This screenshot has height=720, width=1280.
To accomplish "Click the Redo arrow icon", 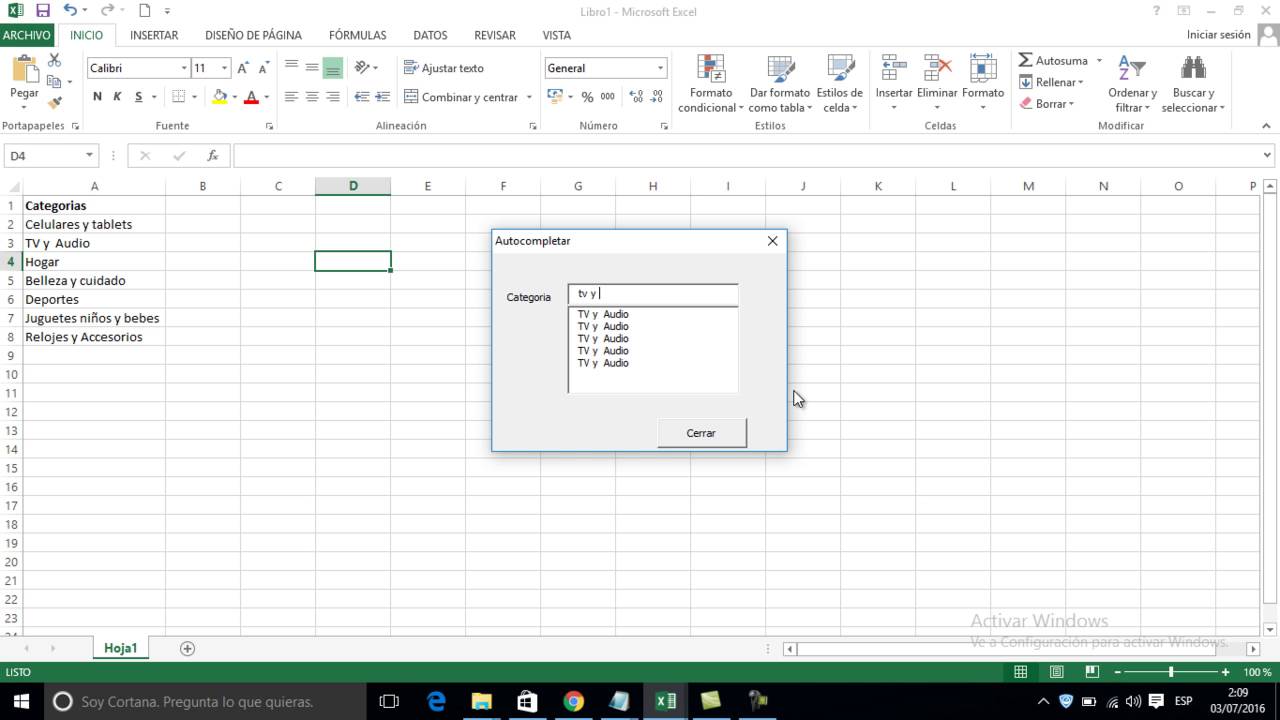I will [107, 11].
